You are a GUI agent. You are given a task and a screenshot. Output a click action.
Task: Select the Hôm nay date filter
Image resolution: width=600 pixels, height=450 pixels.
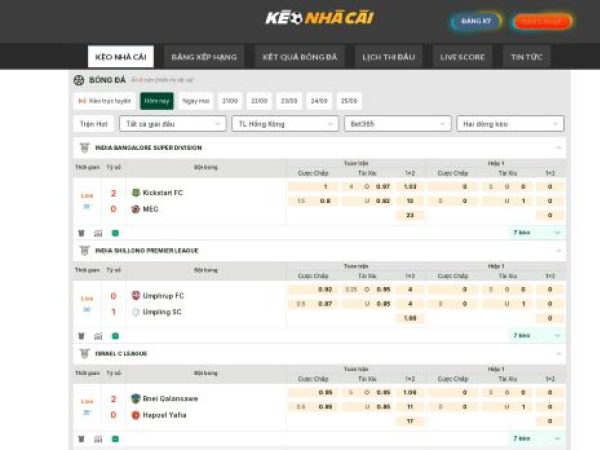[156, 101]
